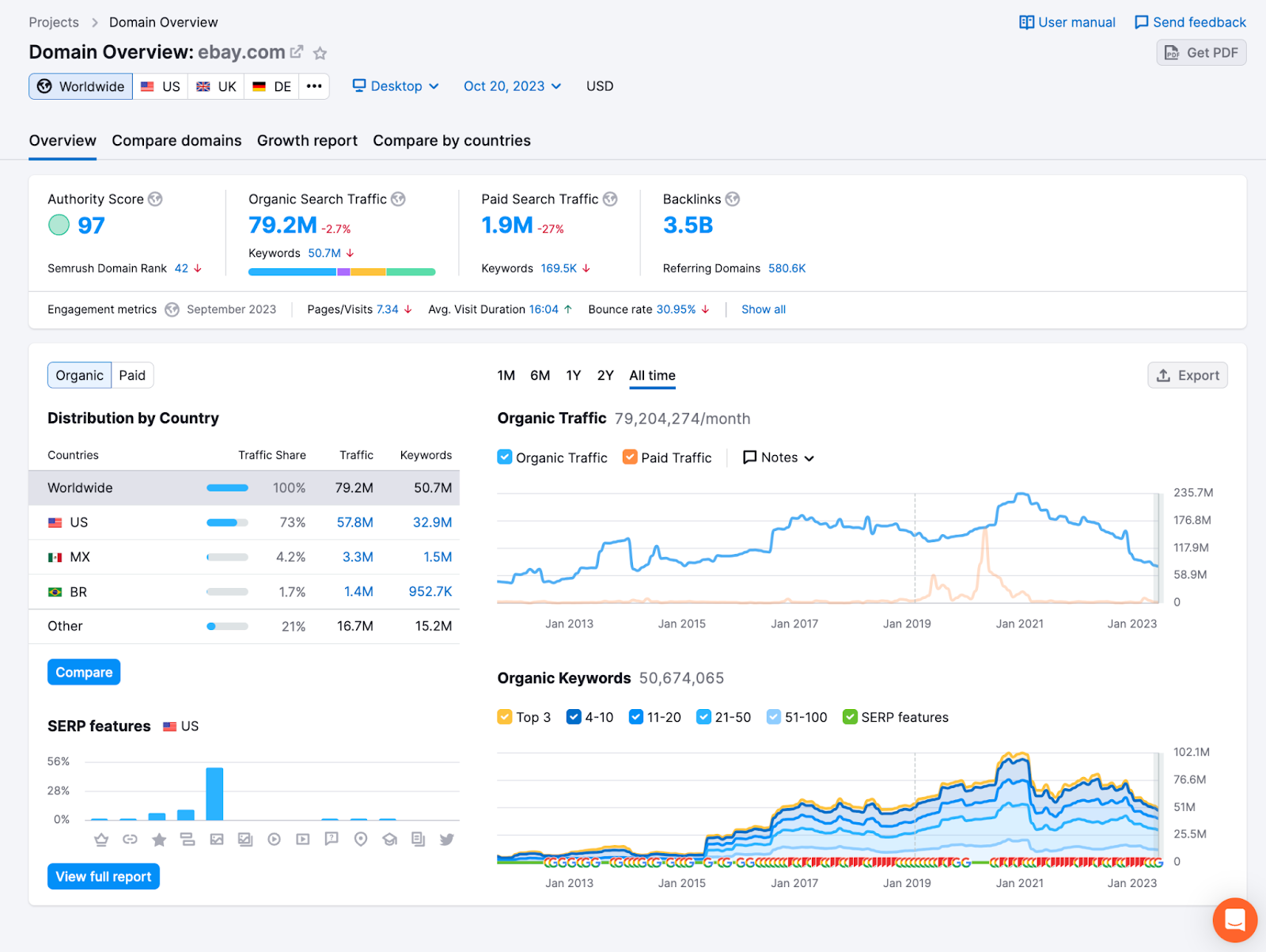The width and height of the screenshot is (1266, 952).
Task: Expand the Oct 20, 2023 date dropdown
Action: click(513, 86)
